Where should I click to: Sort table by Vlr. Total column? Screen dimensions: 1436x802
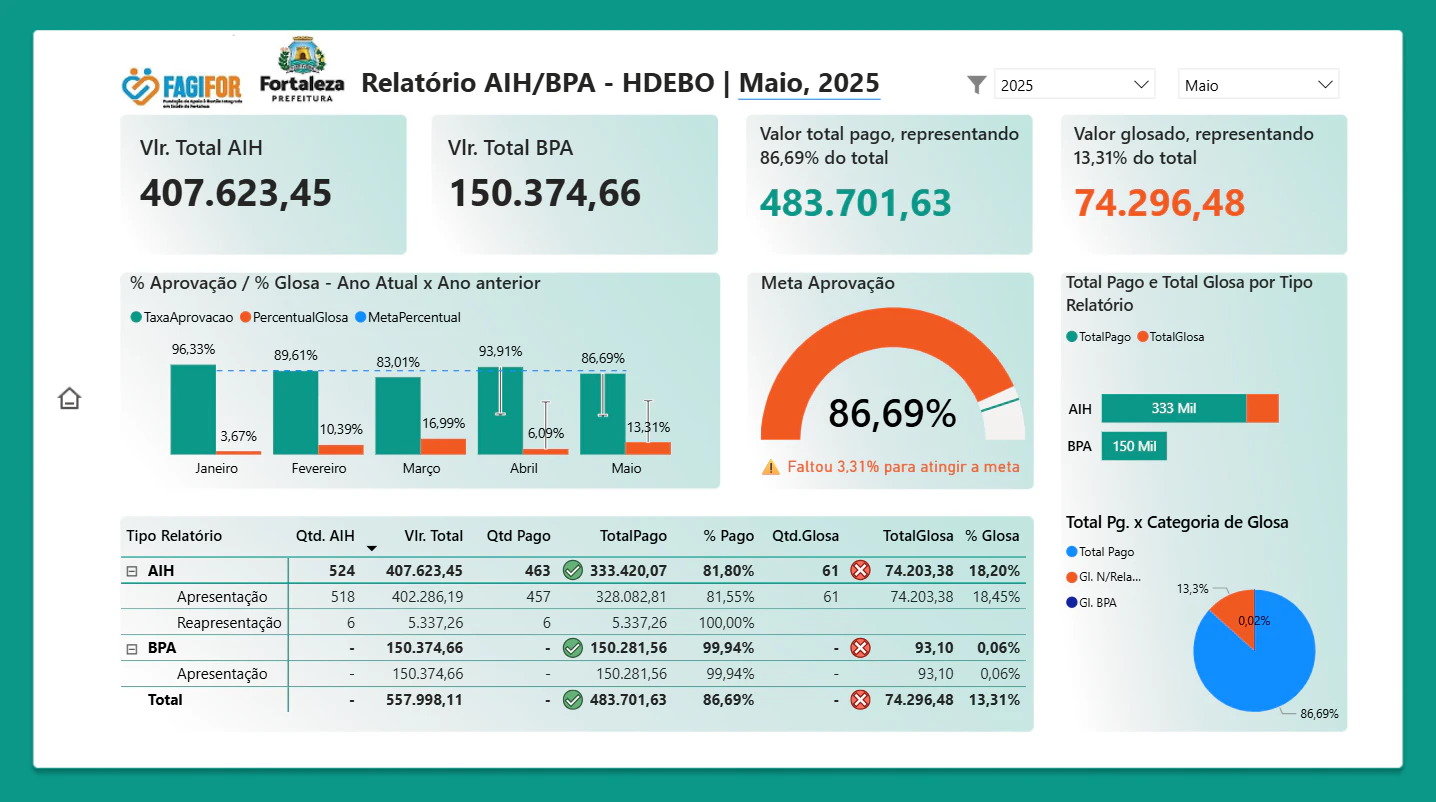(433, 536)
